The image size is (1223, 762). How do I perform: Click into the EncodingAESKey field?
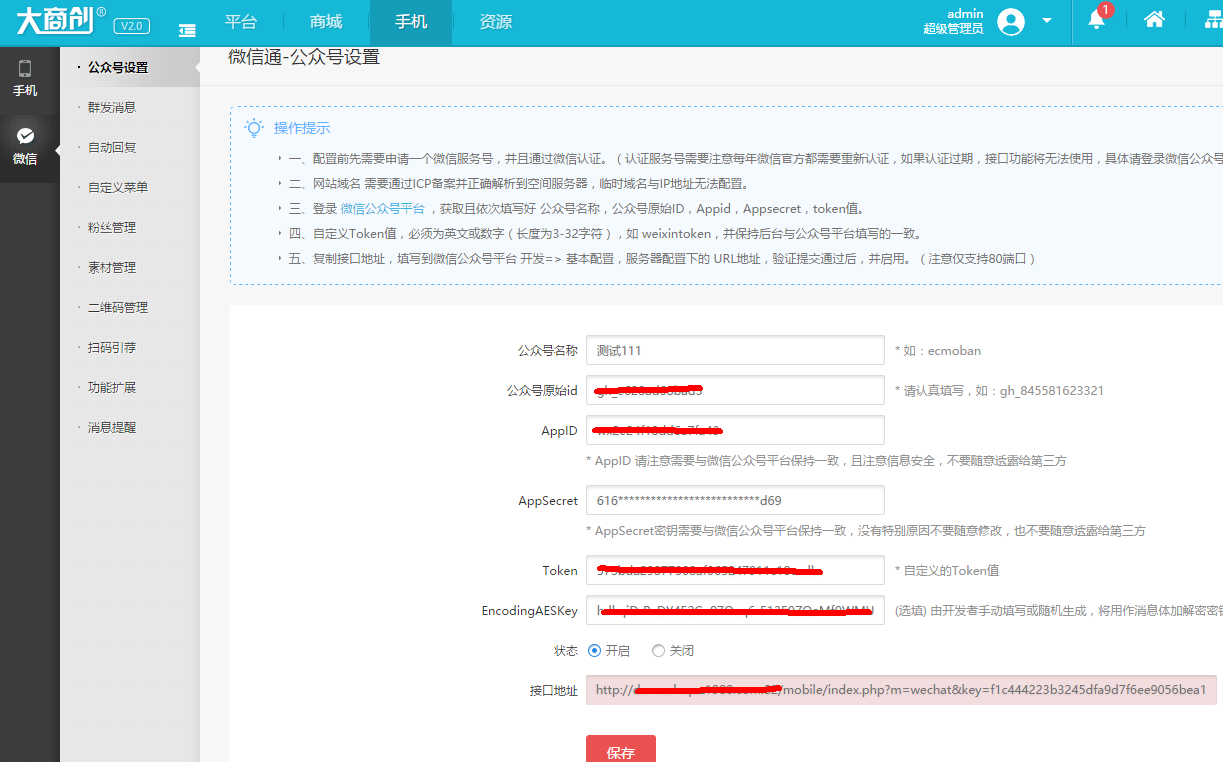pos(735,610)
